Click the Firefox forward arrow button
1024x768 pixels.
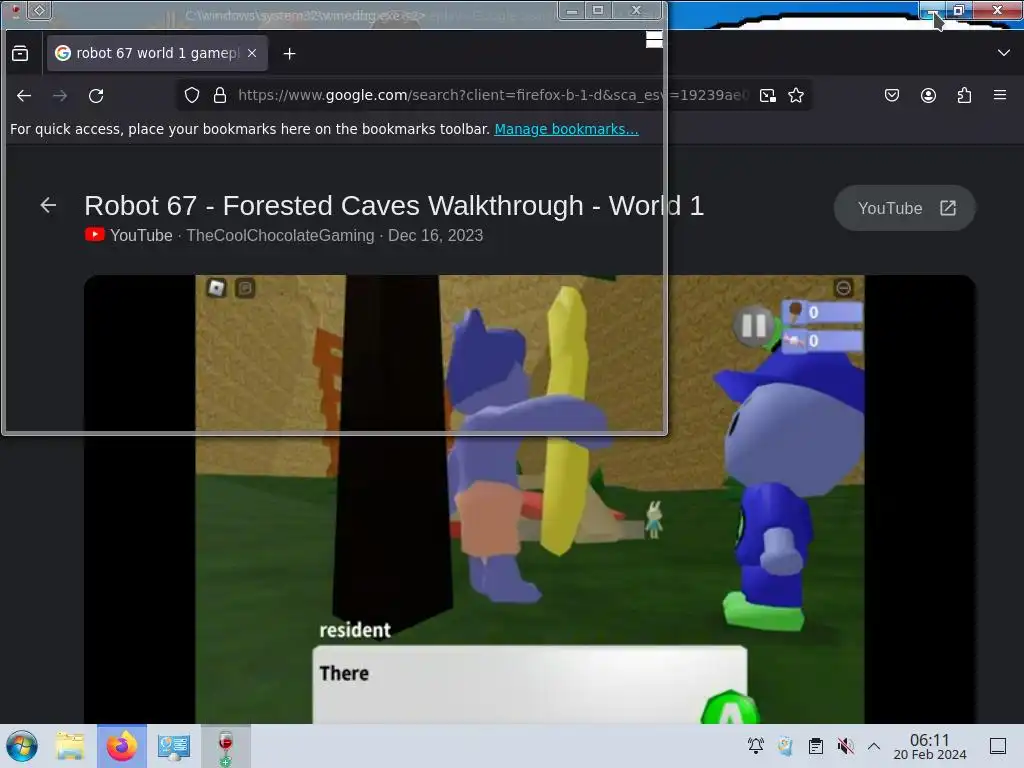click(60, 96)
